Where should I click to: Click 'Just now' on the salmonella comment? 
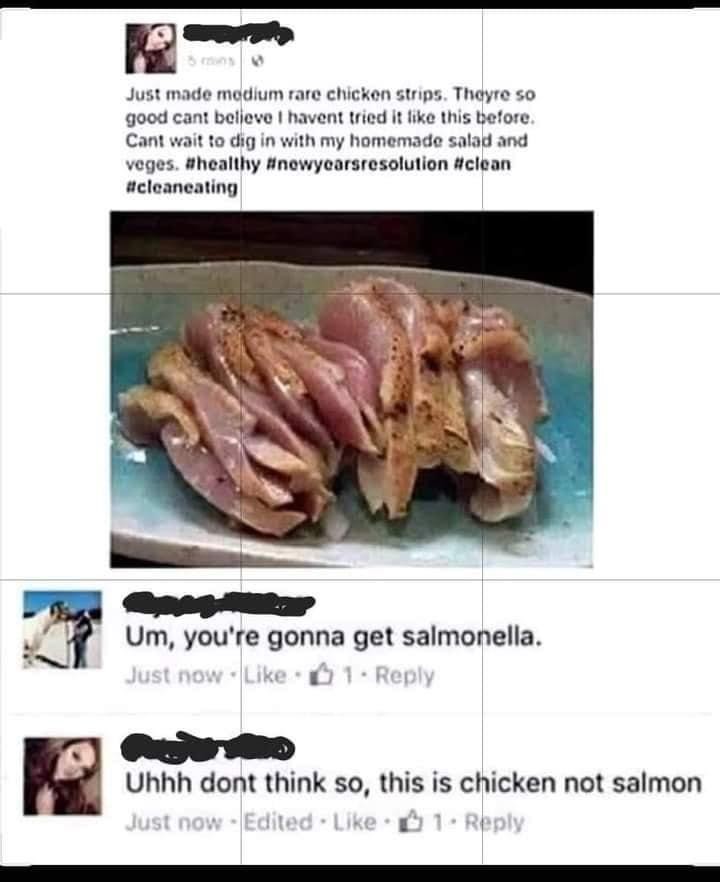(x=174, y=674)
